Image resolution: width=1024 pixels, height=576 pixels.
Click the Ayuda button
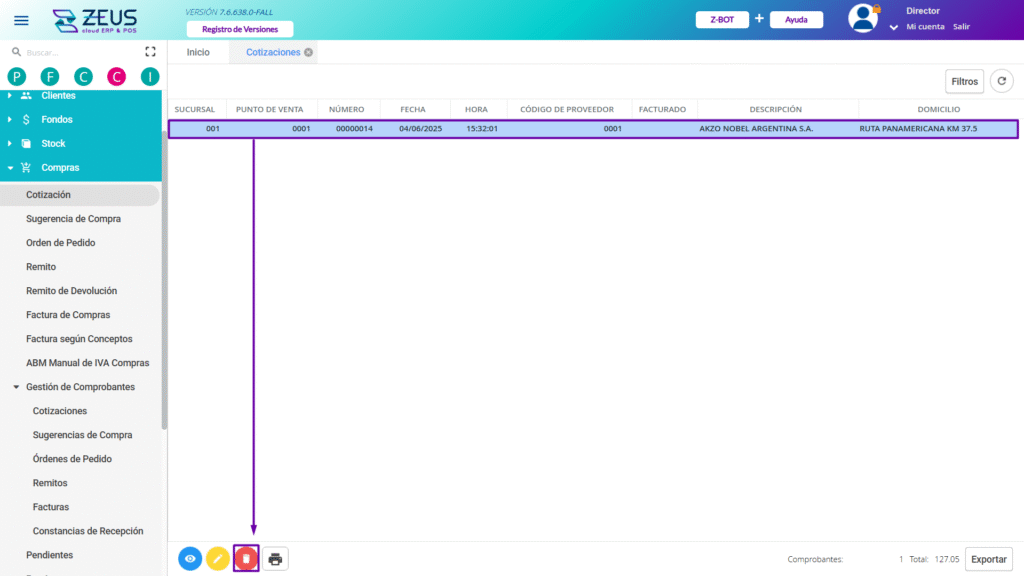[x=796, y=20]
